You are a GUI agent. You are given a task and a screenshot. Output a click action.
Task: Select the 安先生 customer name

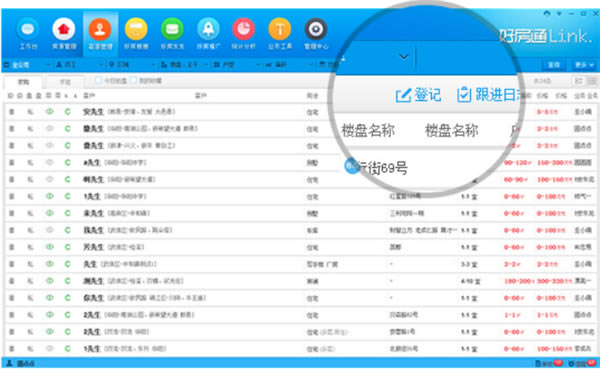[93, 112]
